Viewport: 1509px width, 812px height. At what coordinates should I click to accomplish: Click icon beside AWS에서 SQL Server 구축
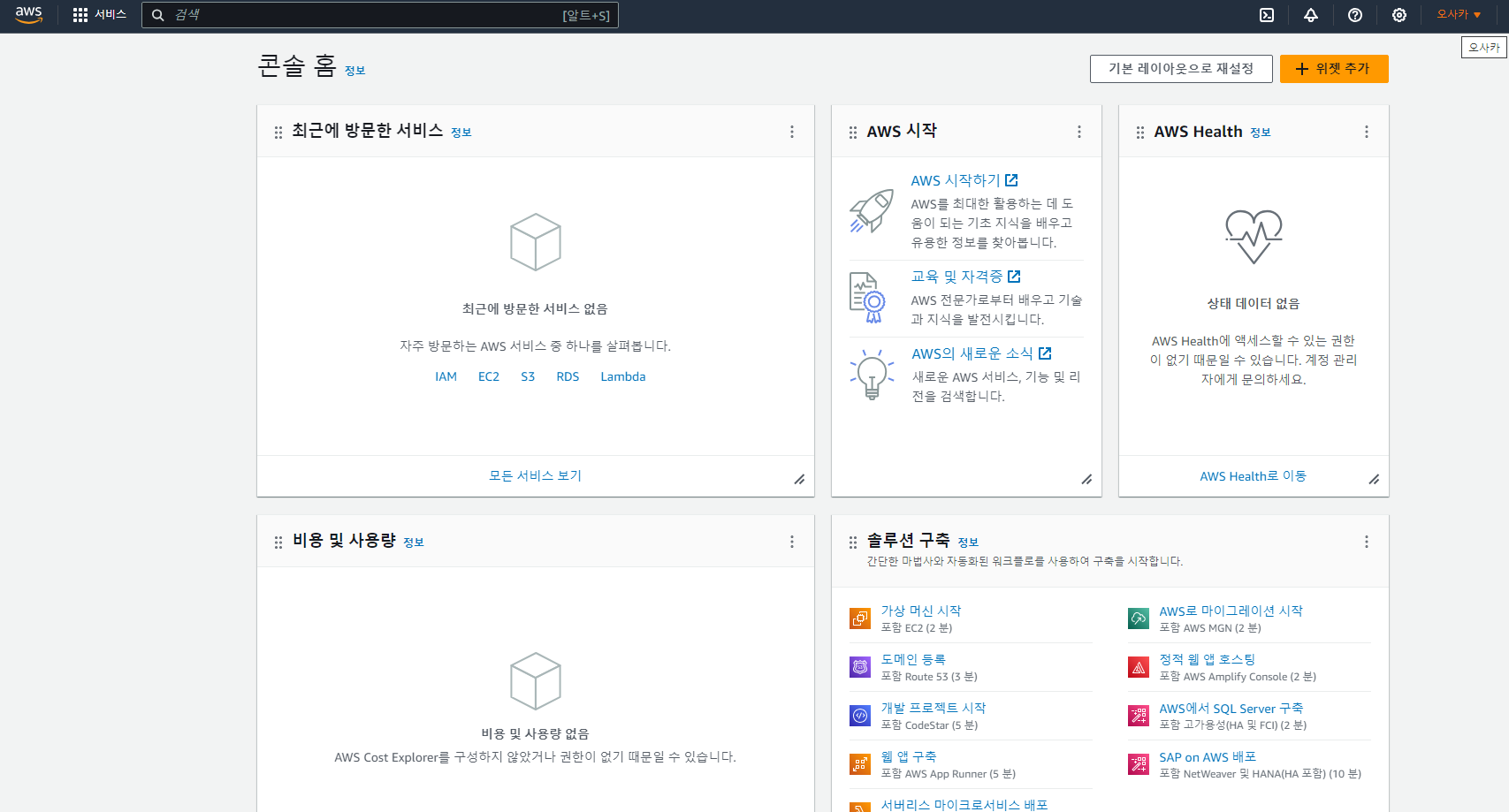click(x=1139, y=716)
